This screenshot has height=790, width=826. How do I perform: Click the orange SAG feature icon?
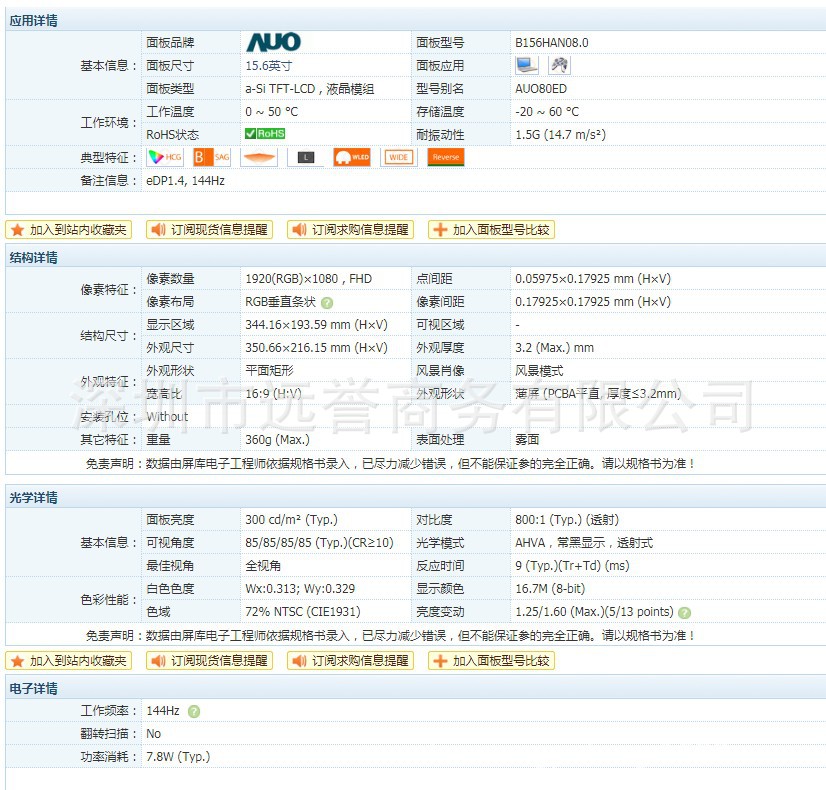pyautogui.click(x=211, y=157)
